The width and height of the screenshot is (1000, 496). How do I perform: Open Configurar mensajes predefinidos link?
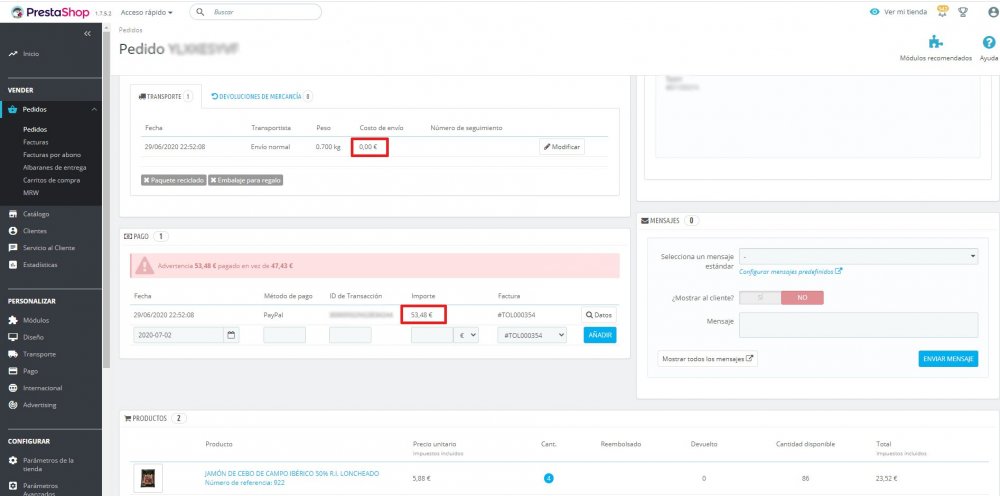coord(791,272)
